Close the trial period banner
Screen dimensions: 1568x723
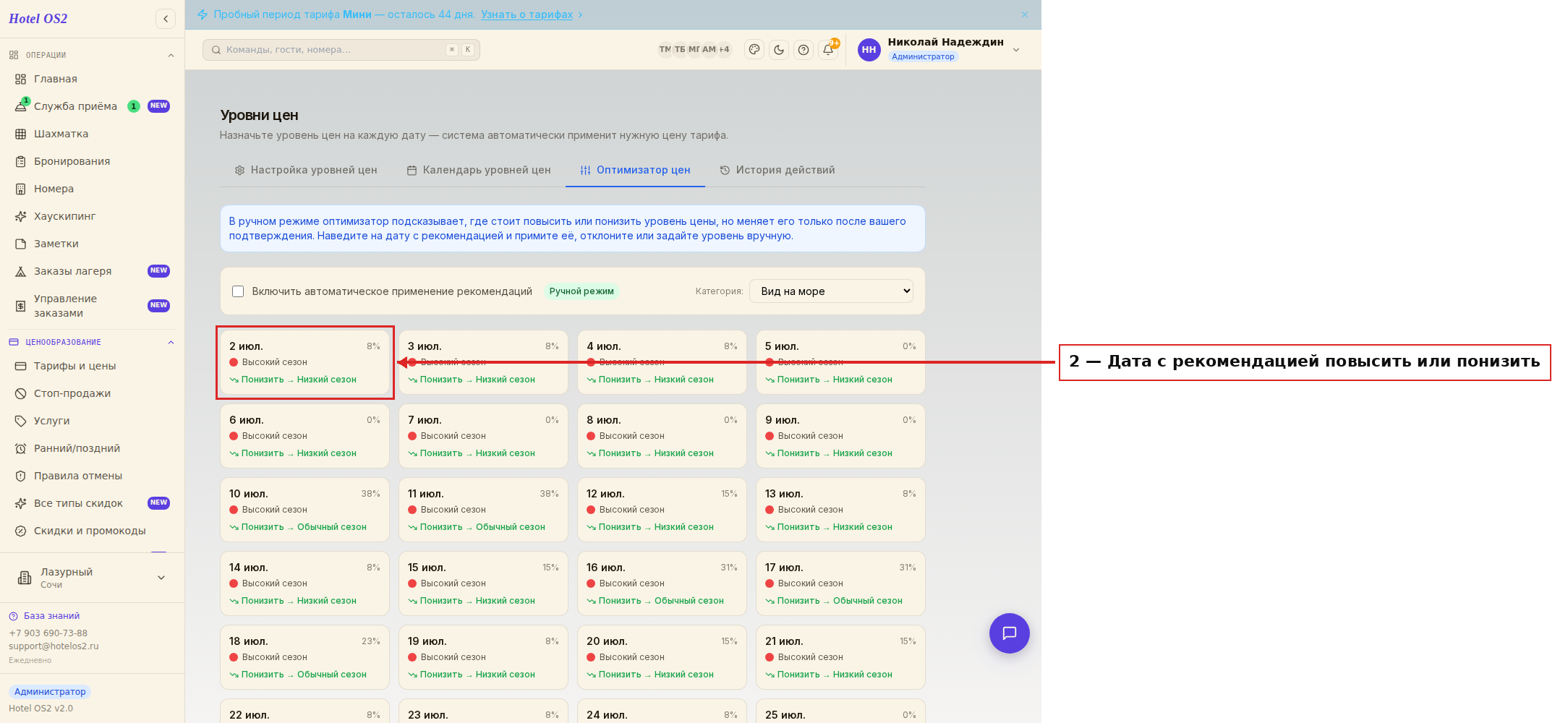tap(1025, 14)
